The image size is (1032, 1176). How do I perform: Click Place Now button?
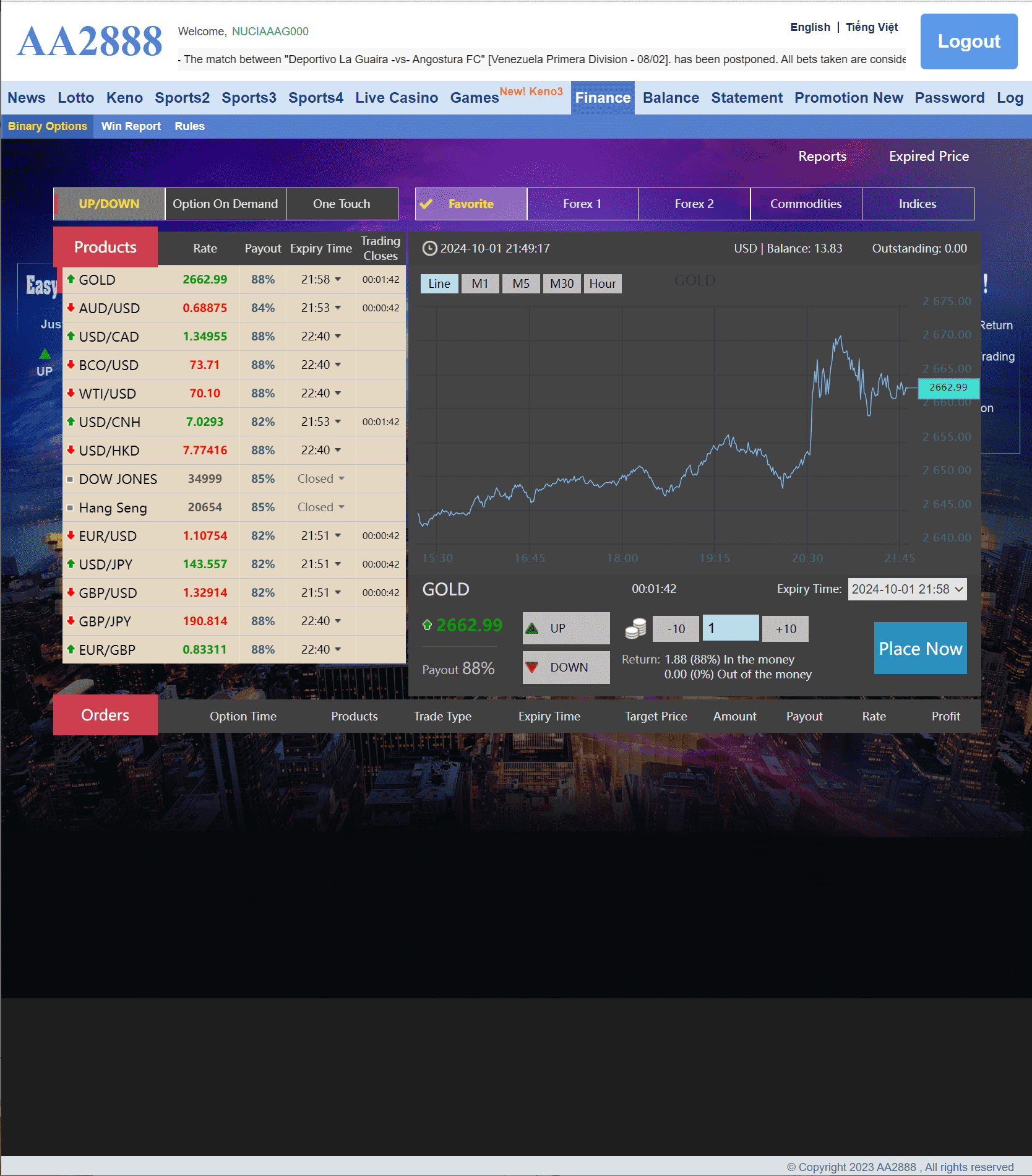point(920,648)
